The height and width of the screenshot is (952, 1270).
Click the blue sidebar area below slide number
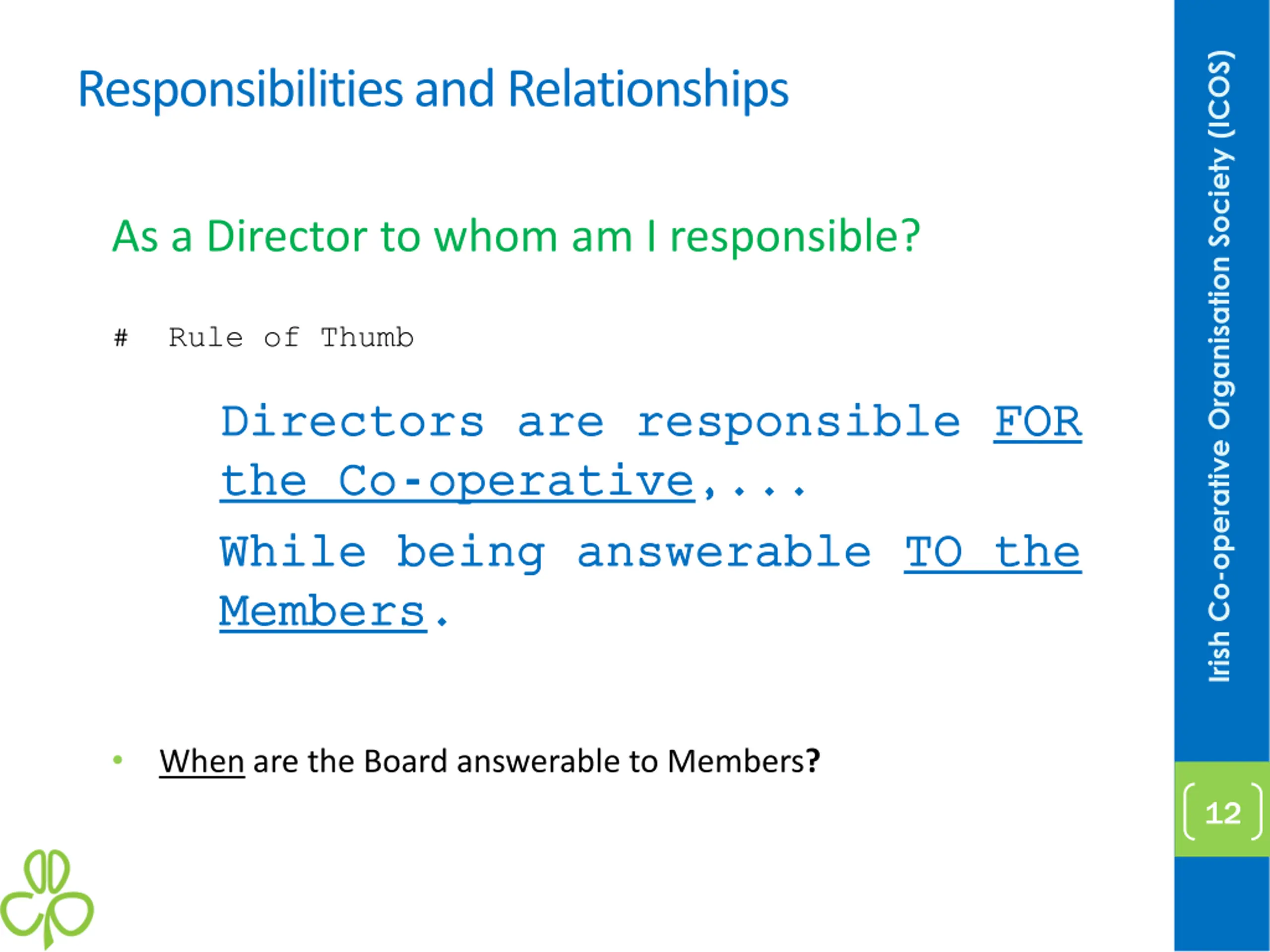click(x=1222, y=904)
